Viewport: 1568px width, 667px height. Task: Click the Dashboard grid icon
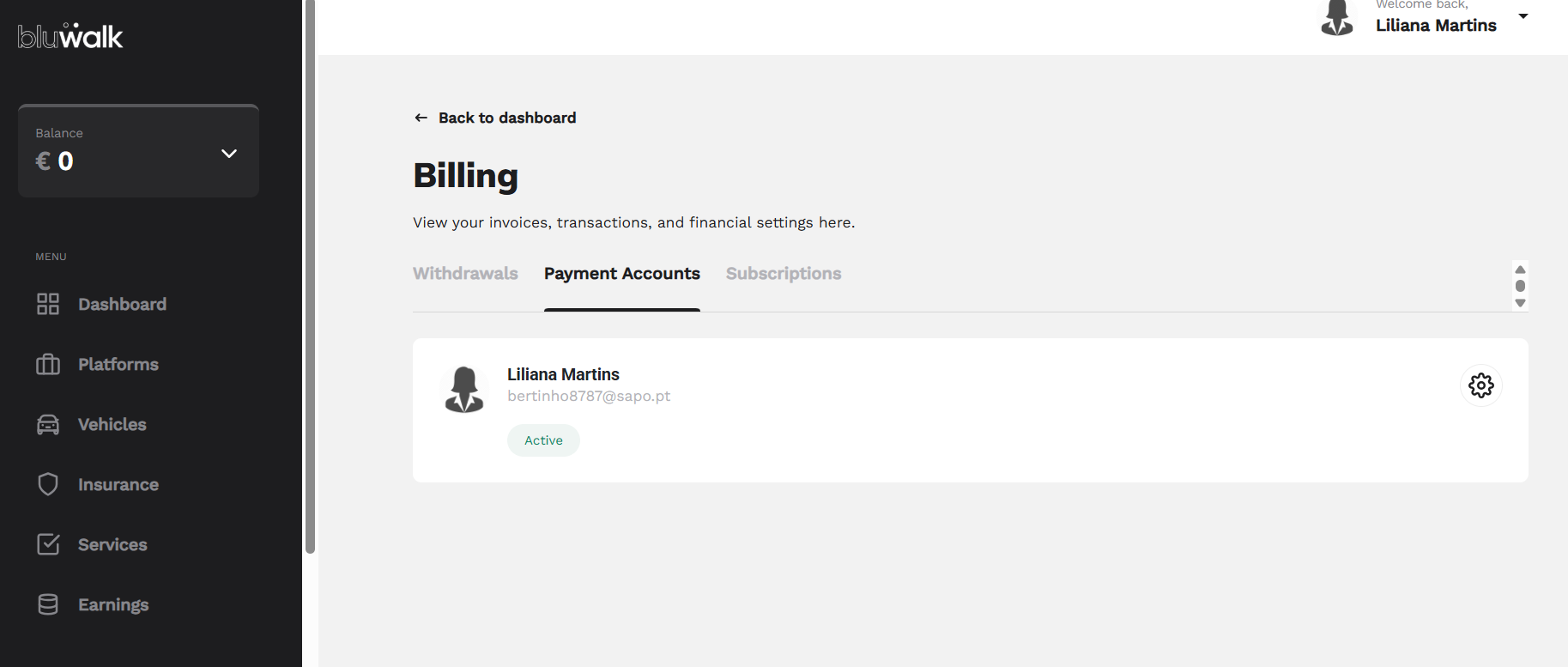point(48,304)
